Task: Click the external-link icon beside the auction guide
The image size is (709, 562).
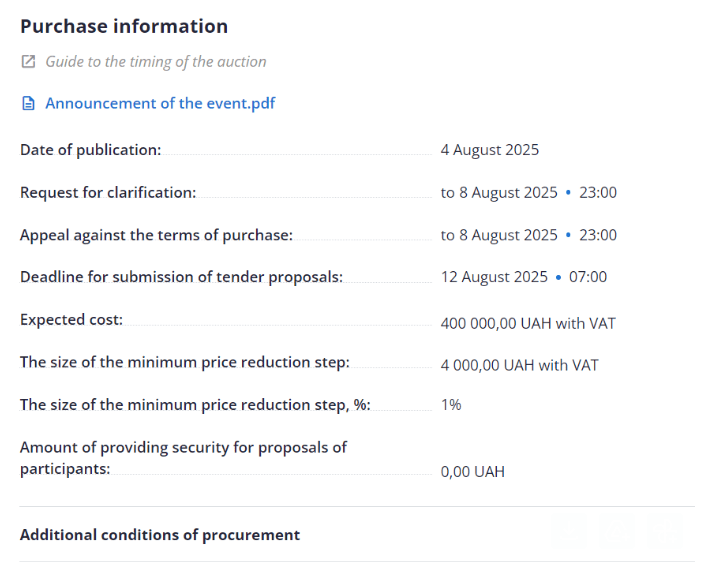Action: click(28, 62)
